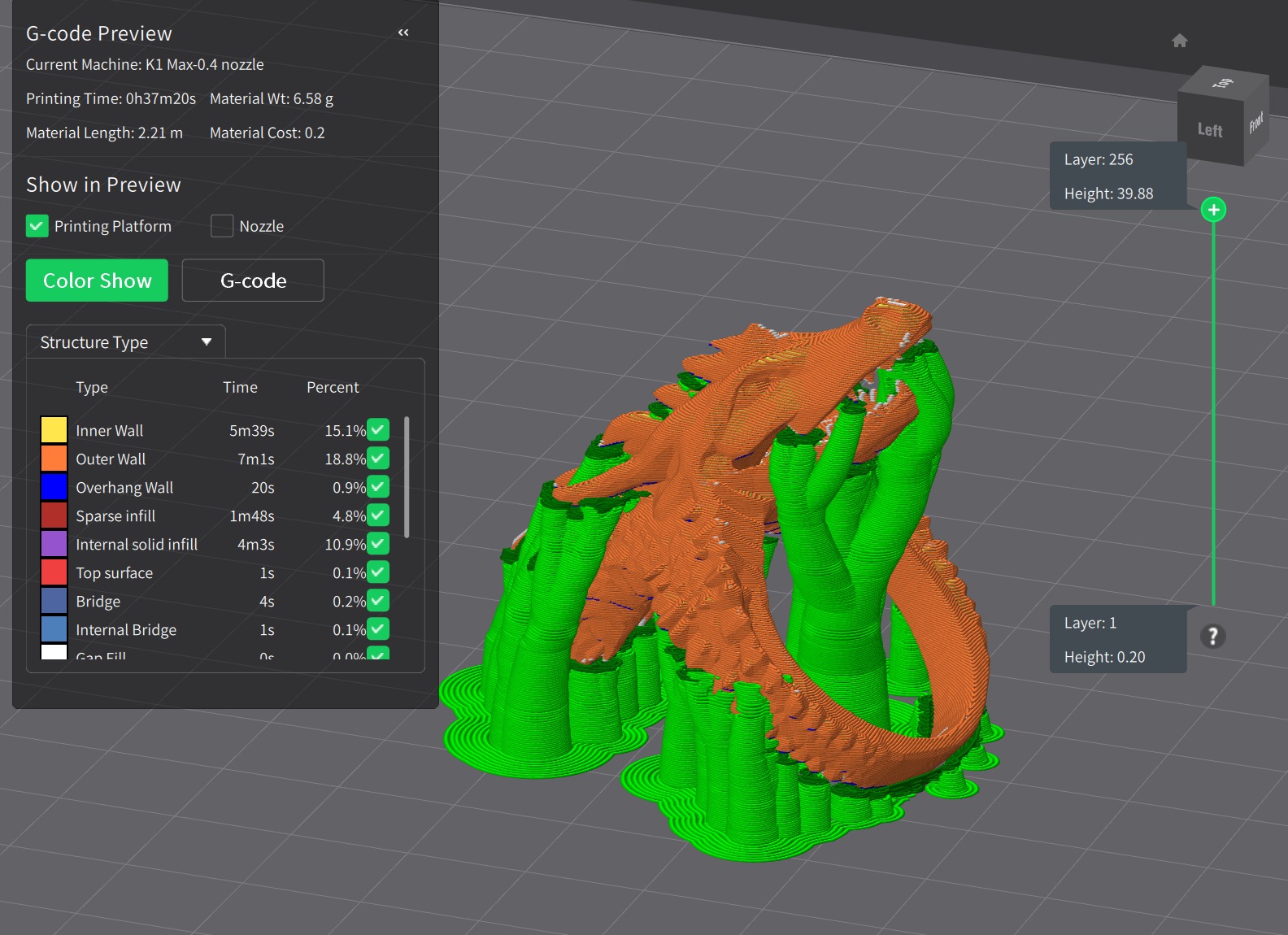Uncheck Outer Wall visibility checkbox
Screen dimensions: 1288x935
[x=378, y=458]
